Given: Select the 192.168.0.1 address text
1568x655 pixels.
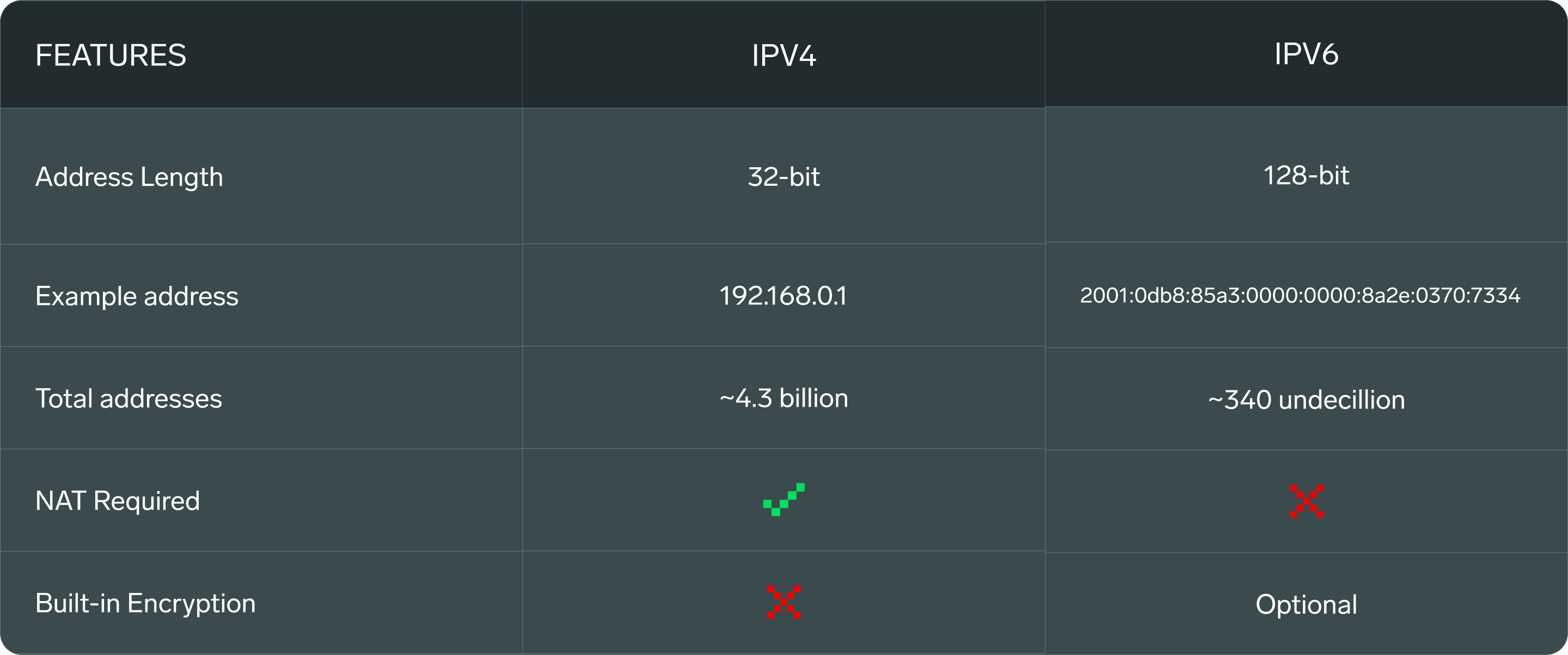Looking at the screenshot, I should (783, 296).
